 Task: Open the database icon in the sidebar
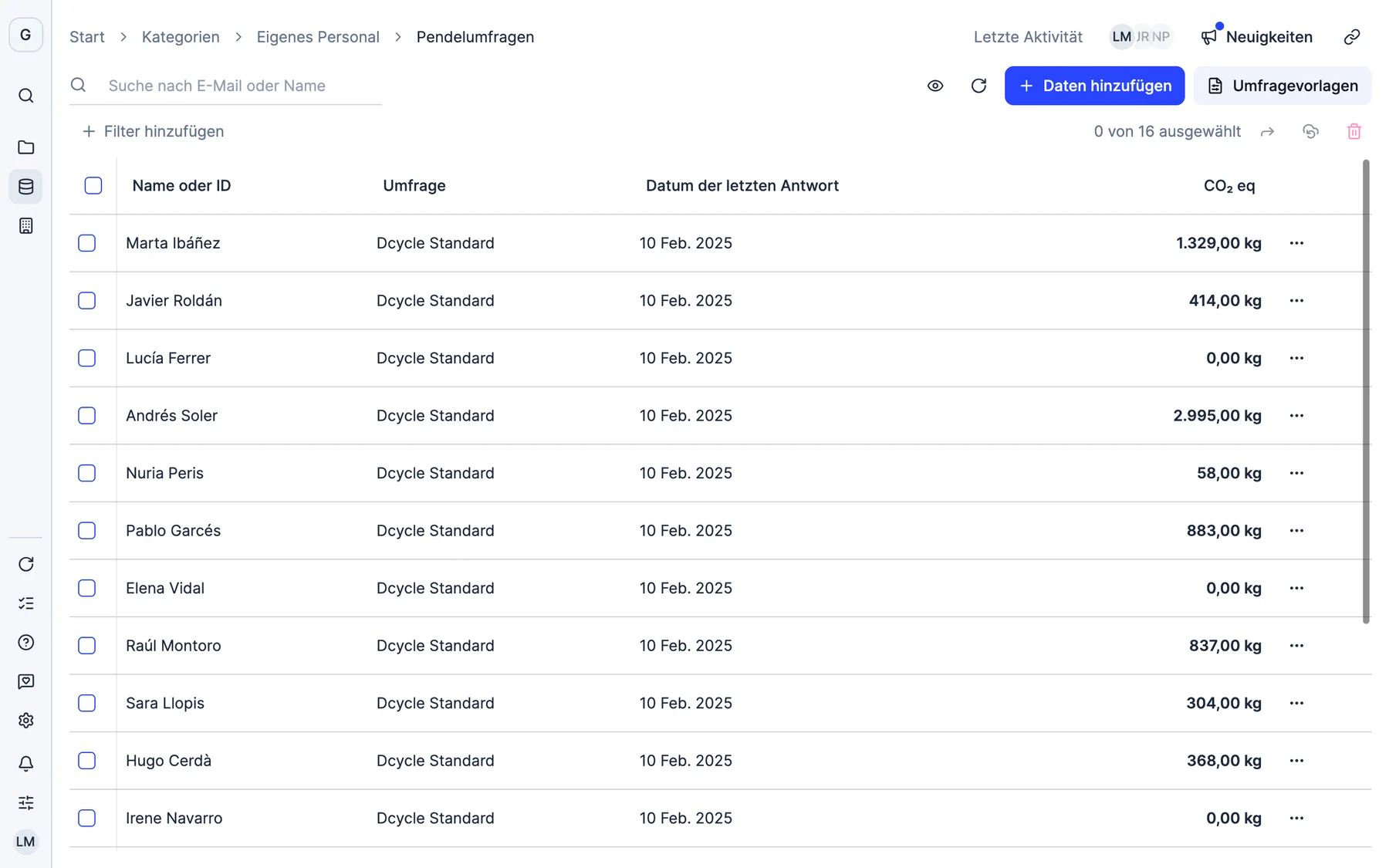click(x=25, y=187)
